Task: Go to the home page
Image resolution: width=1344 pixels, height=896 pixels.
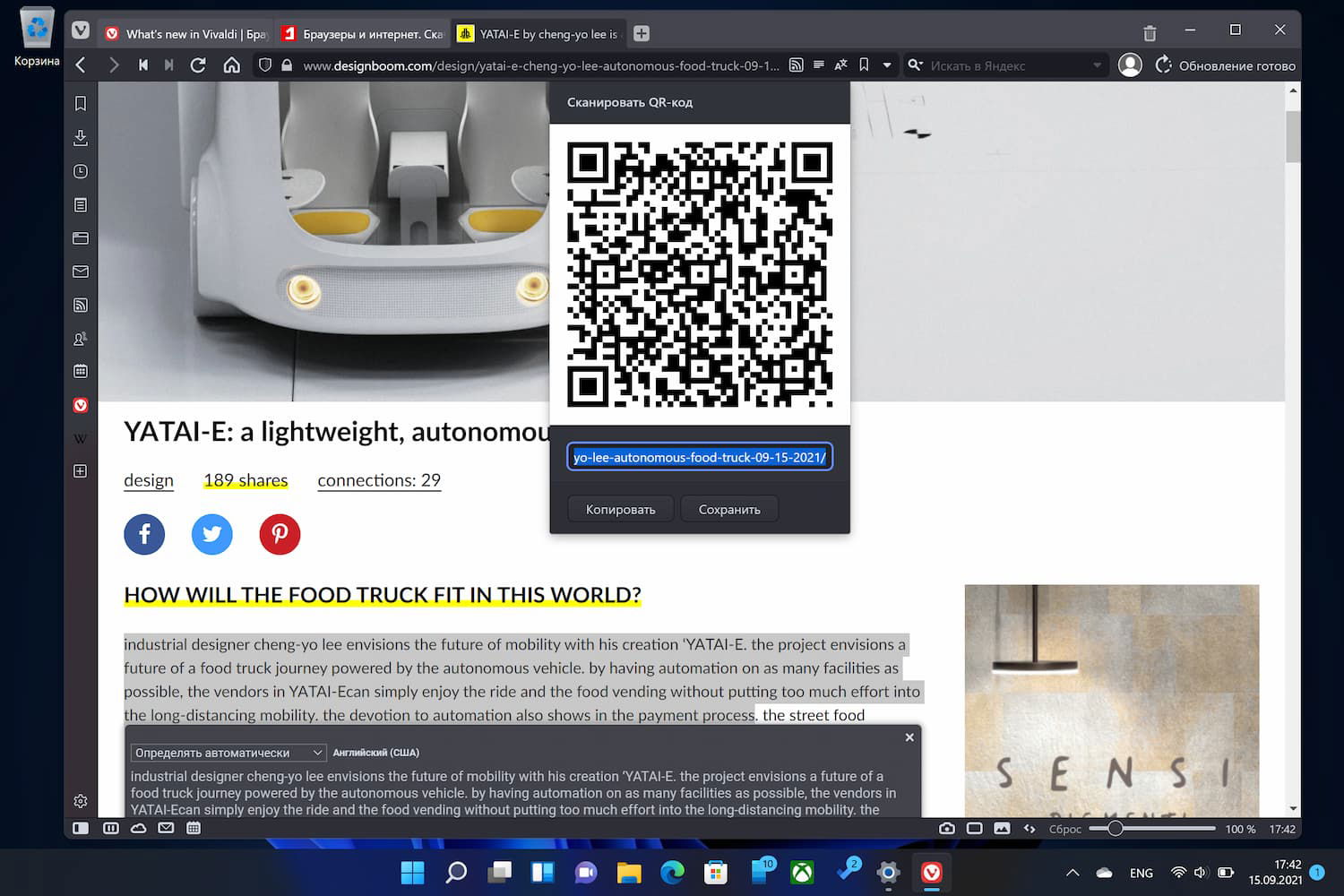Action: click(x=231, y=65)
